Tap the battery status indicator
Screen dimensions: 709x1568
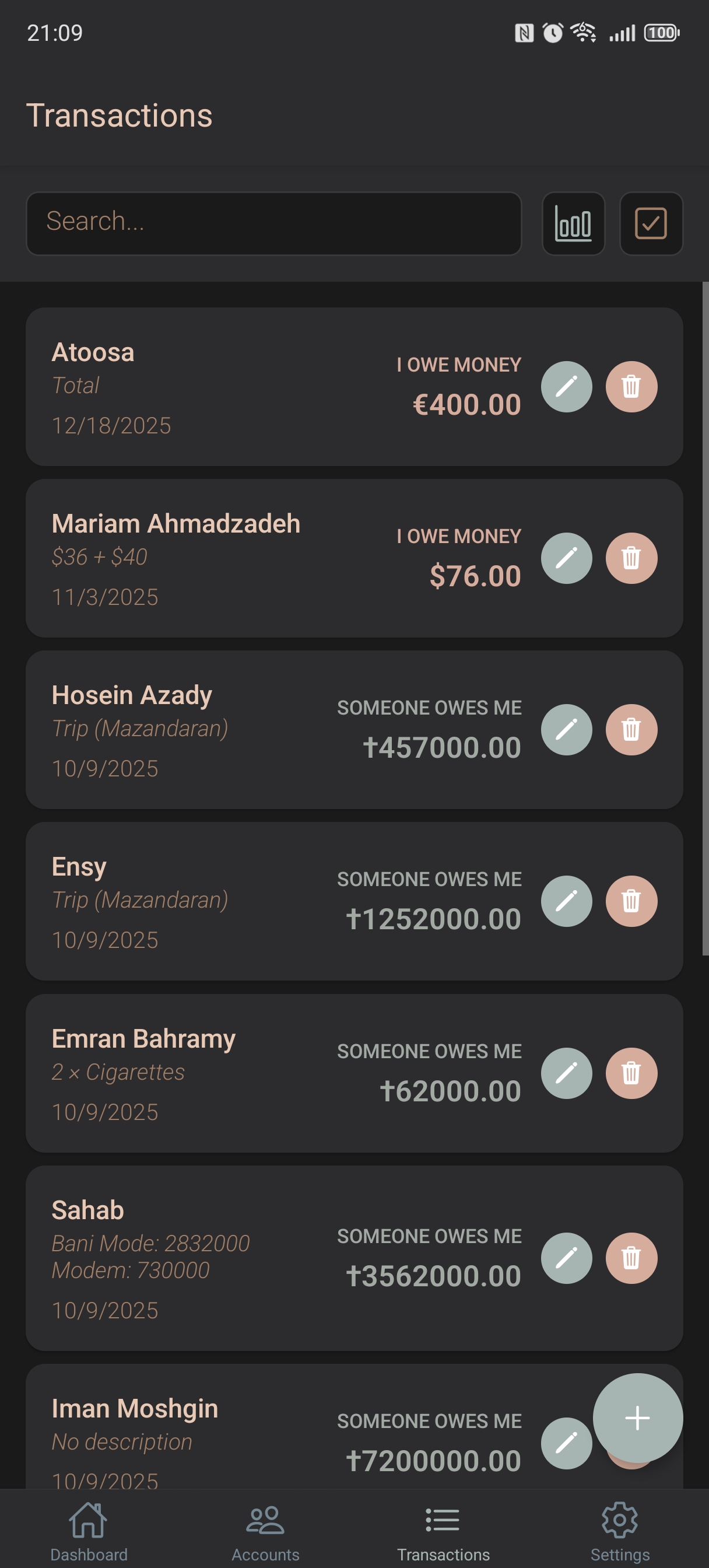point(662,33)
